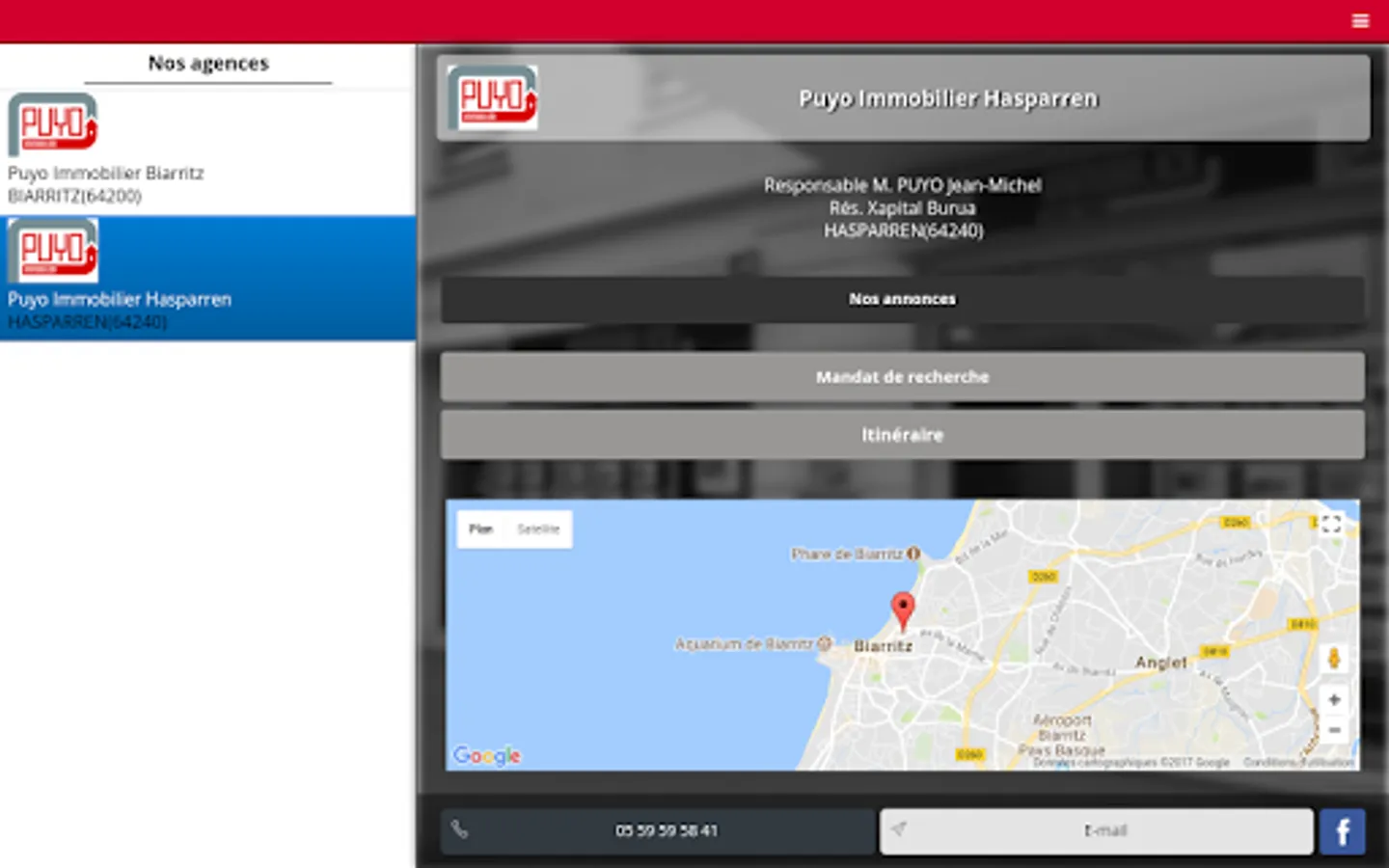Click Phare de Biarritz map marker
The width and height of the screenshot is (1389, 868).
(x=913, y=554)
